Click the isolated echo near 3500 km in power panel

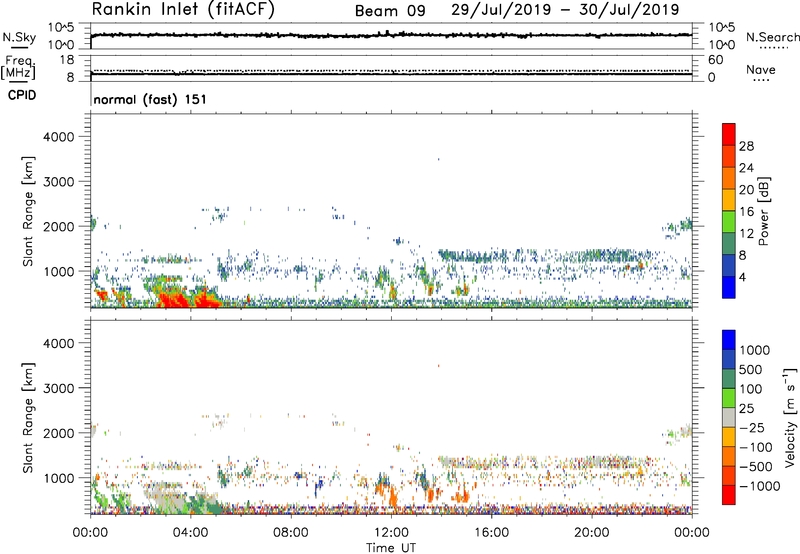click(438, 160)
